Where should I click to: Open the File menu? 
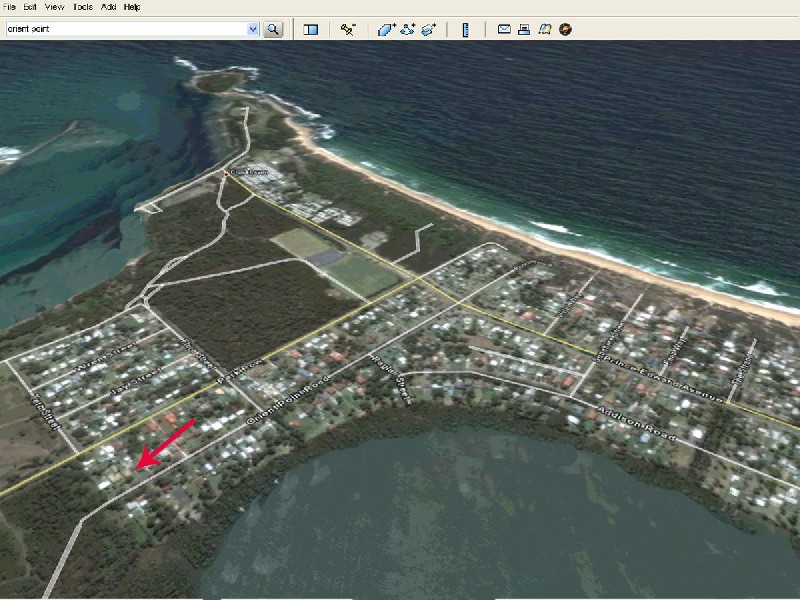click(x=10, y=5)
